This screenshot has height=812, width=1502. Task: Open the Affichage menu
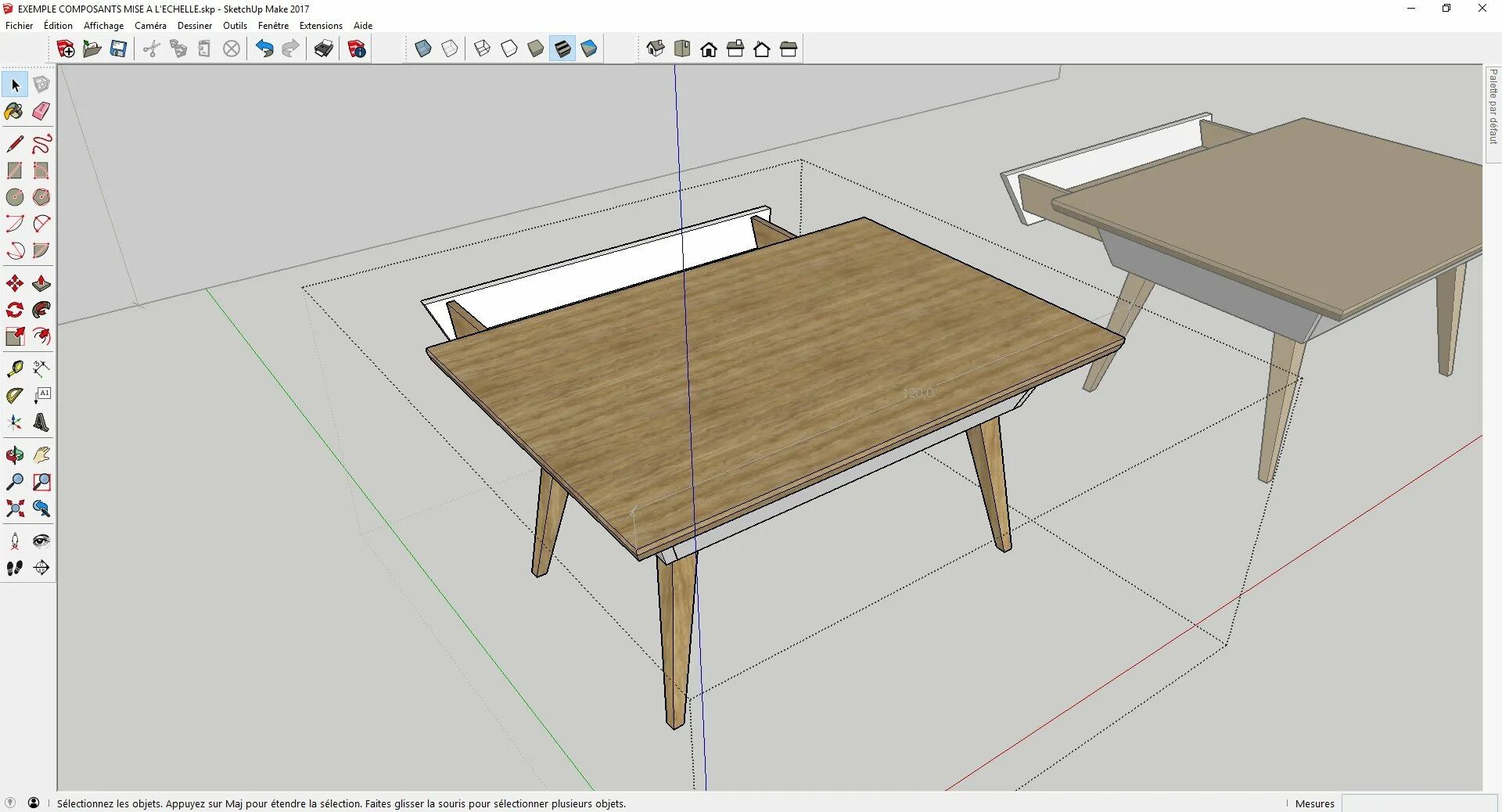[104, 26]
